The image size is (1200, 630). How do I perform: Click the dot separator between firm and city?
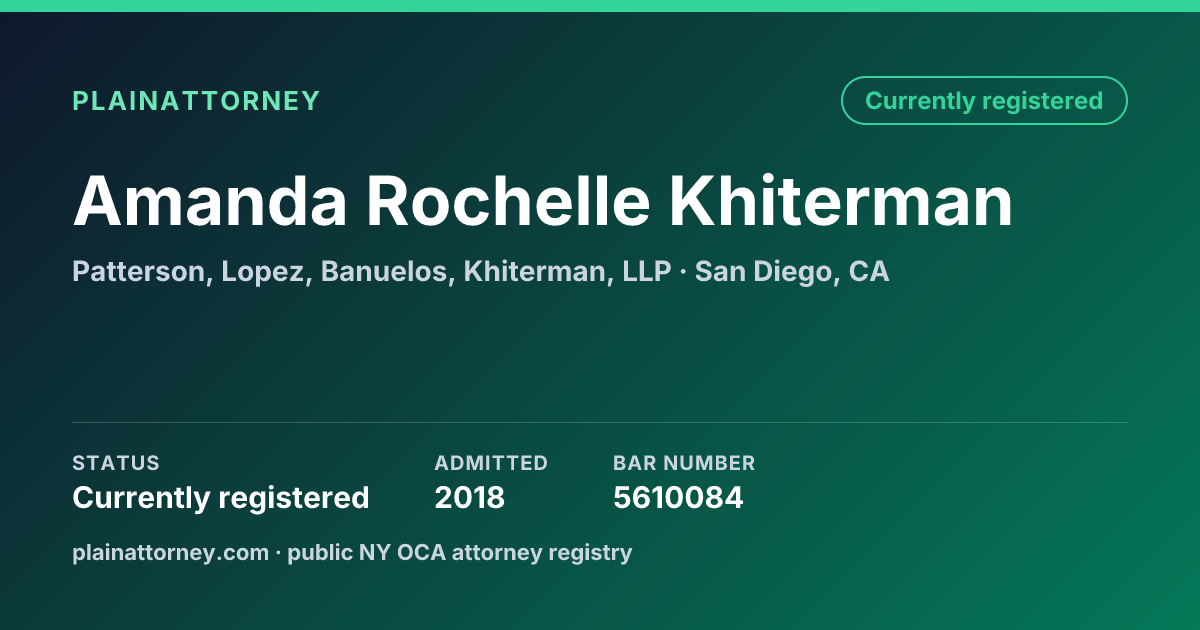tap(683, 272)
